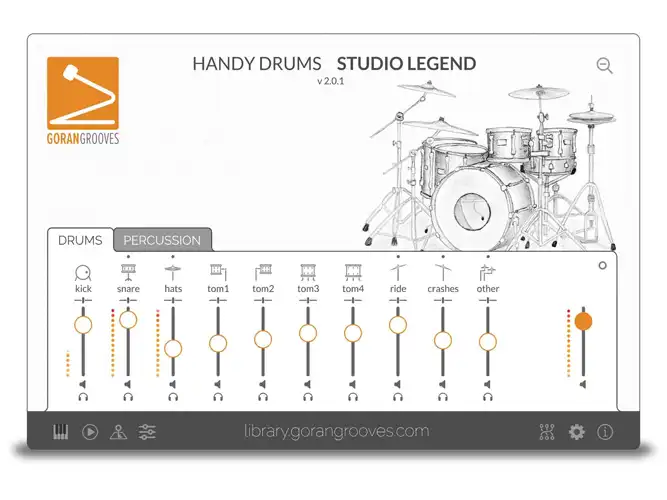Solo the kick channel with headphones
This screenshot has height=500, width=667.
click(83, 397)
